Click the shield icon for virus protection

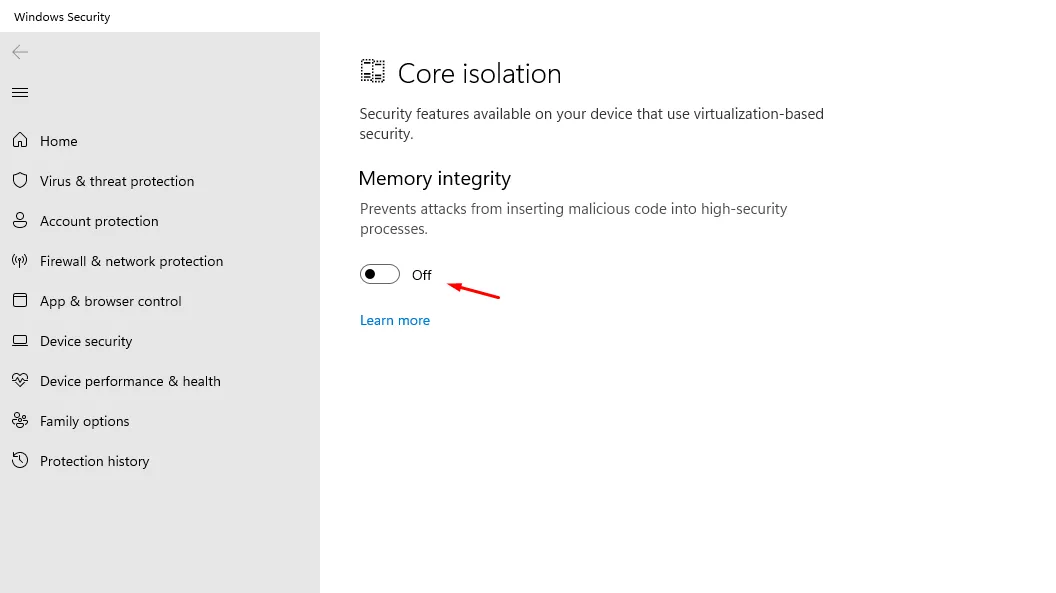[x=20, y=180]
